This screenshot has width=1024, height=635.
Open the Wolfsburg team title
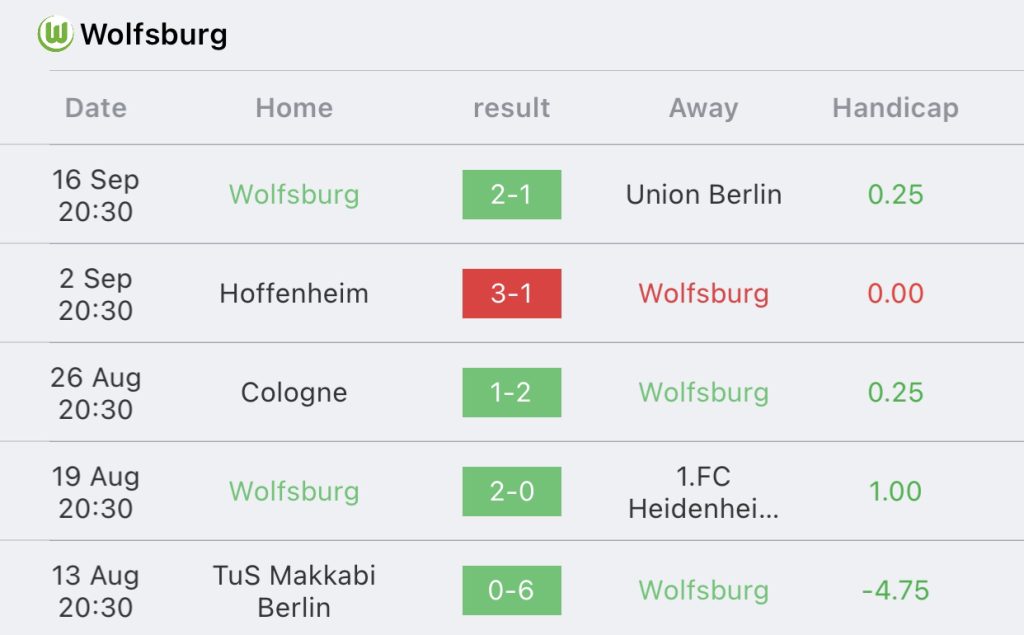tap(154, 36)
